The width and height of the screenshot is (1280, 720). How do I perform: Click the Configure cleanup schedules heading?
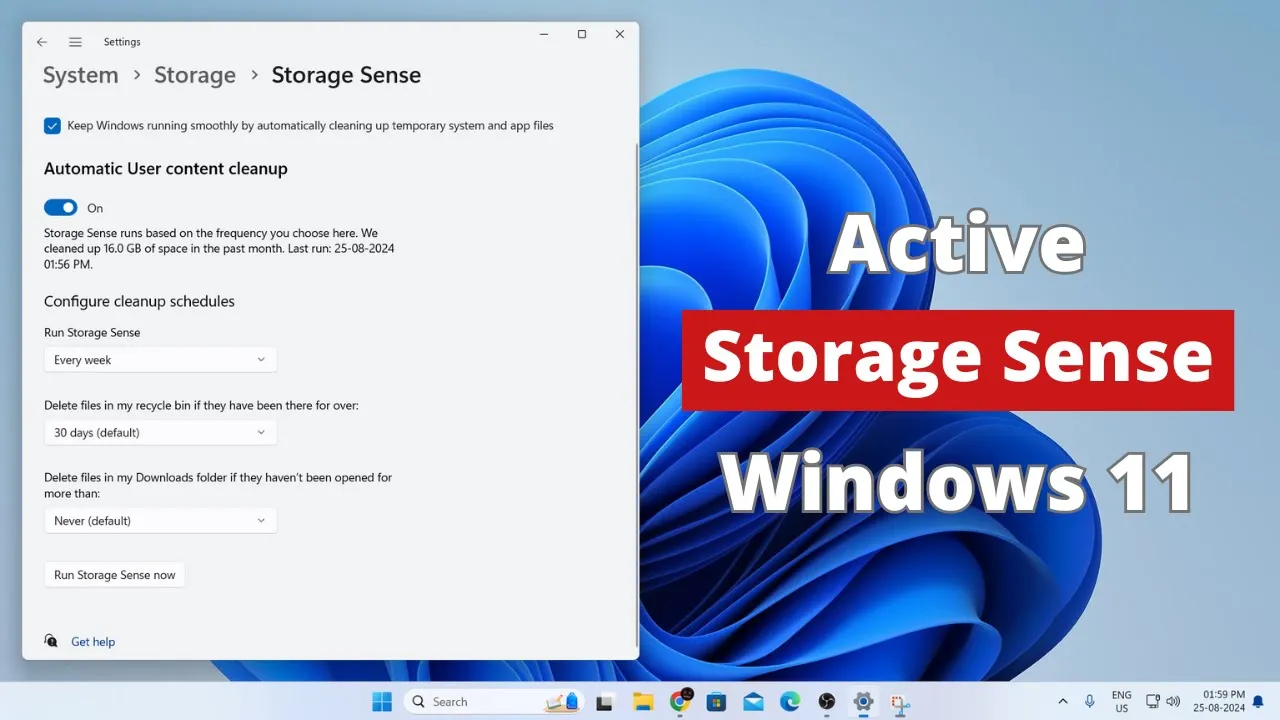139,301
